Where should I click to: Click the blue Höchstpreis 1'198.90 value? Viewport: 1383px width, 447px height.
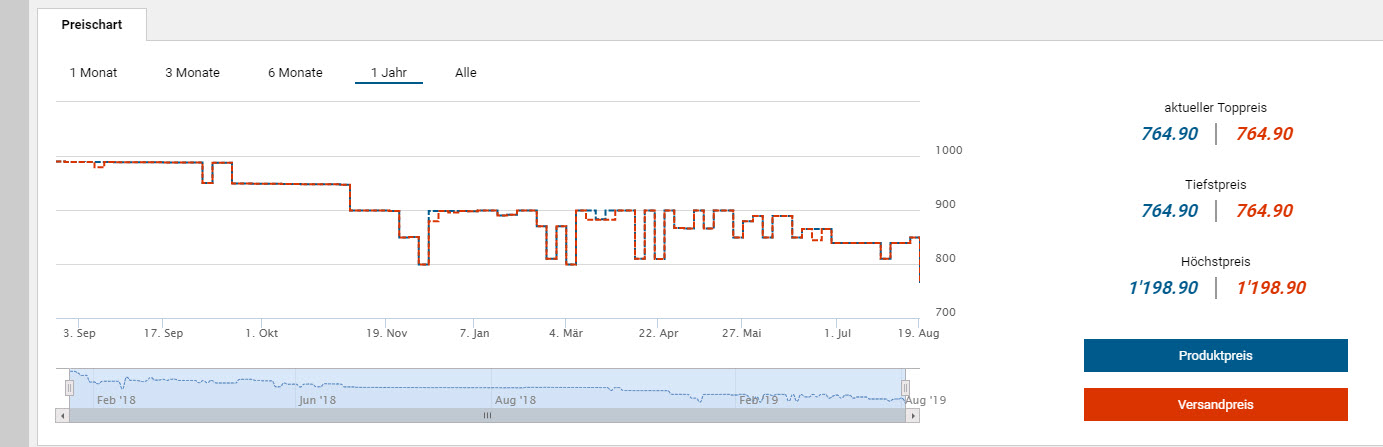1163,288
